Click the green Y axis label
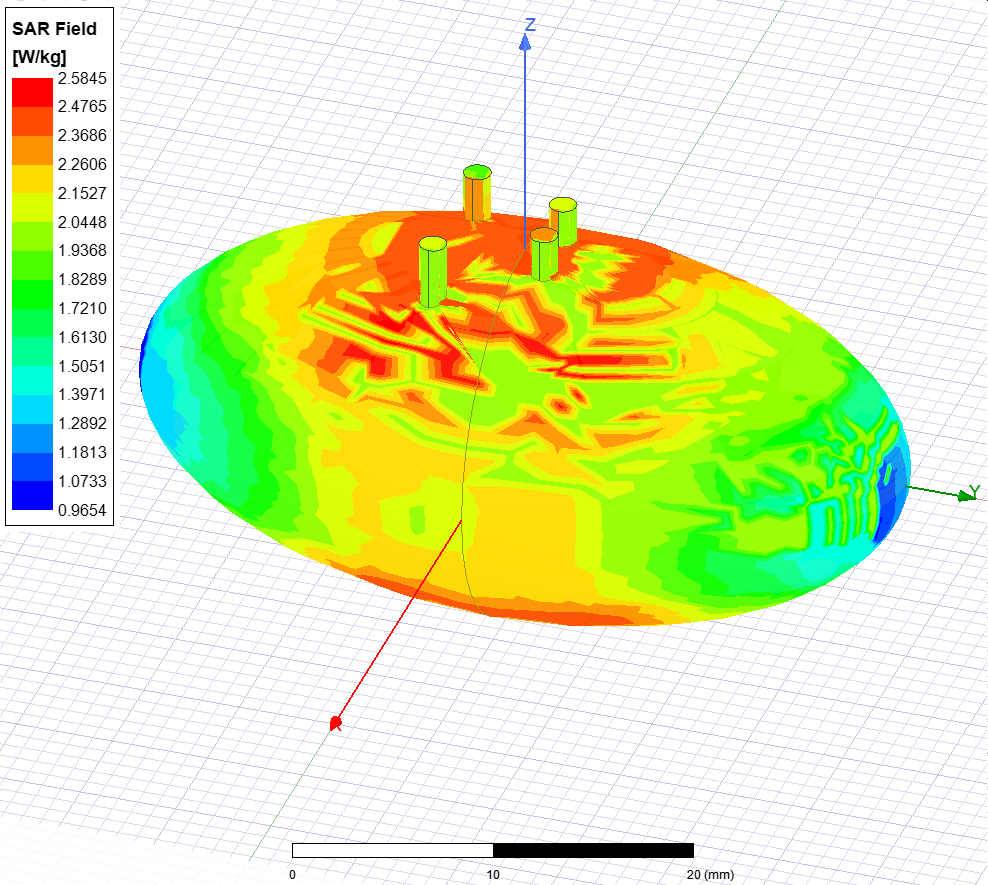988x885 pixels. [974, 491]
